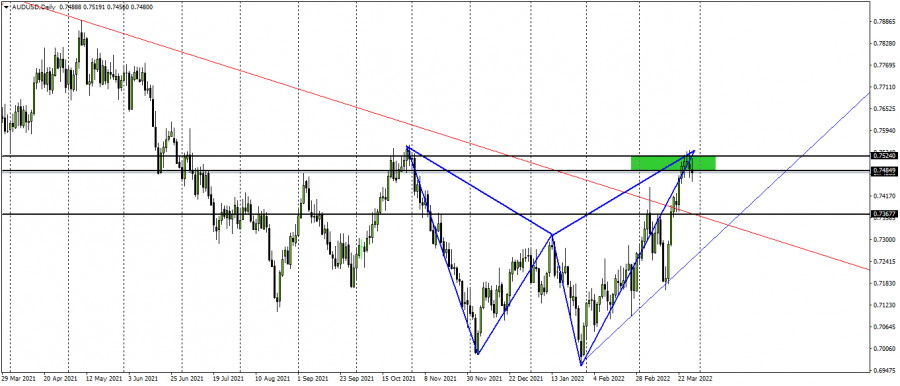Click the 28 Feb 2022 date label
The image size is (900, 386).
tap(654, 380)
